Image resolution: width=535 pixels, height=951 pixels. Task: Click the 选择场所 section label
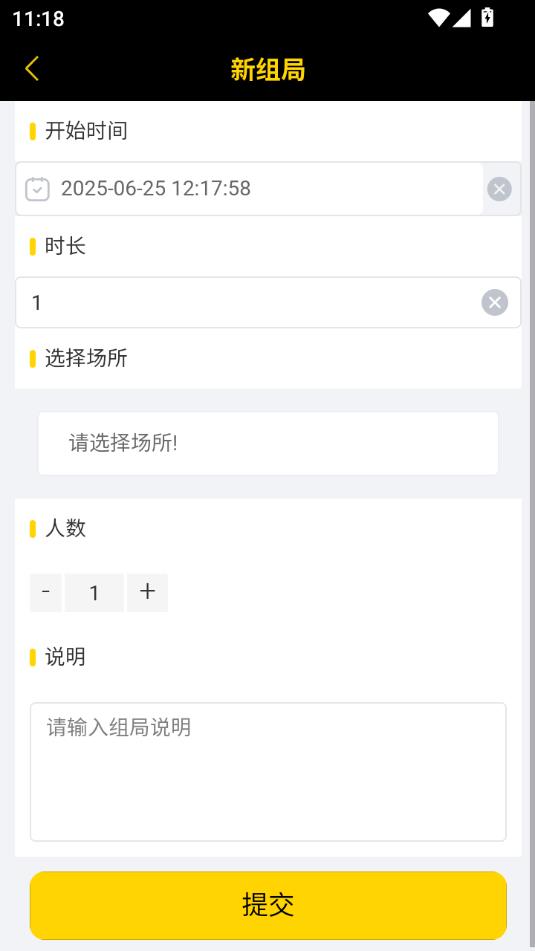86,358
